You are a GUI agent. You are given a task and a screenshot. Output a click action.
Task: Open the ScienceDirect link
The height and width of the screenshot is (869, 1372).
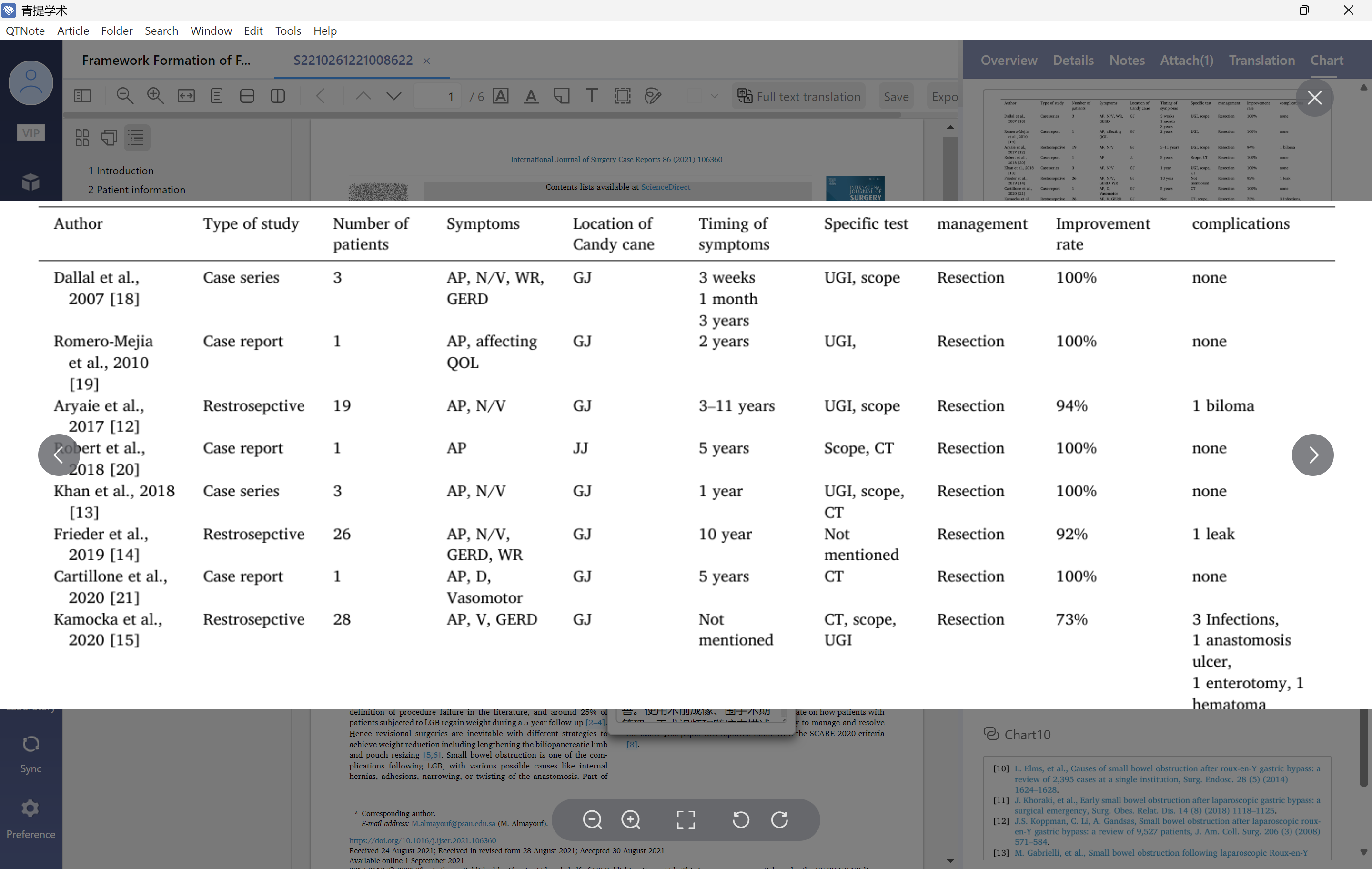pyautogui.click(x=665, y=187)
